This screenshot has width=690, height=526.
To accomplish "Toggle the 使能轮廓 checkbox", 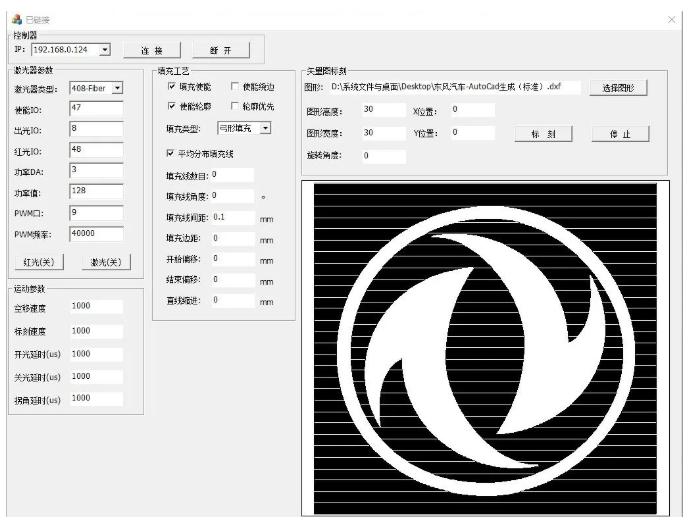I will (x=172, y=106).
